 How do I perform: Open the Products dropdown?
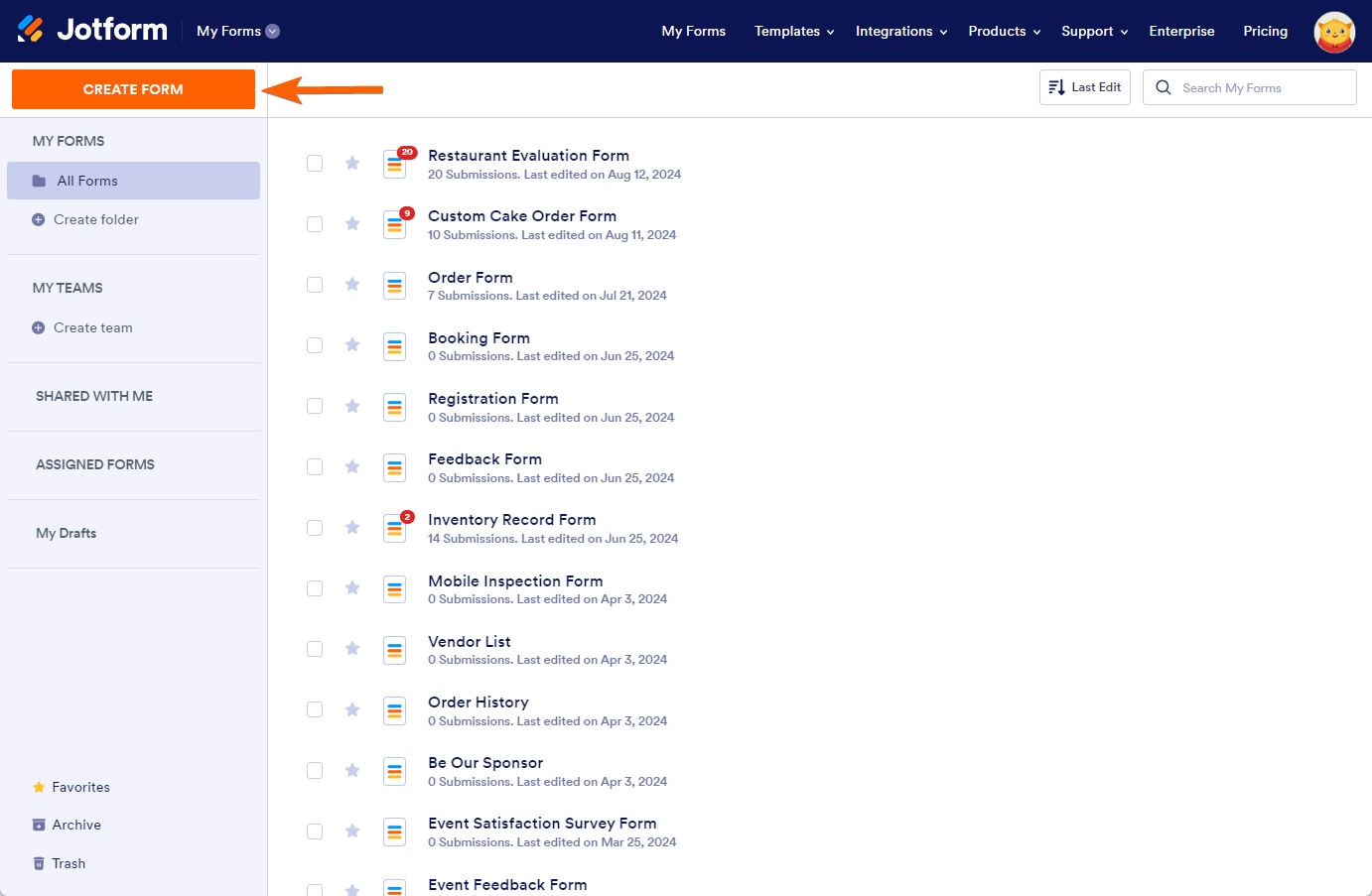pyautogui.click(x=1005, y=32)
